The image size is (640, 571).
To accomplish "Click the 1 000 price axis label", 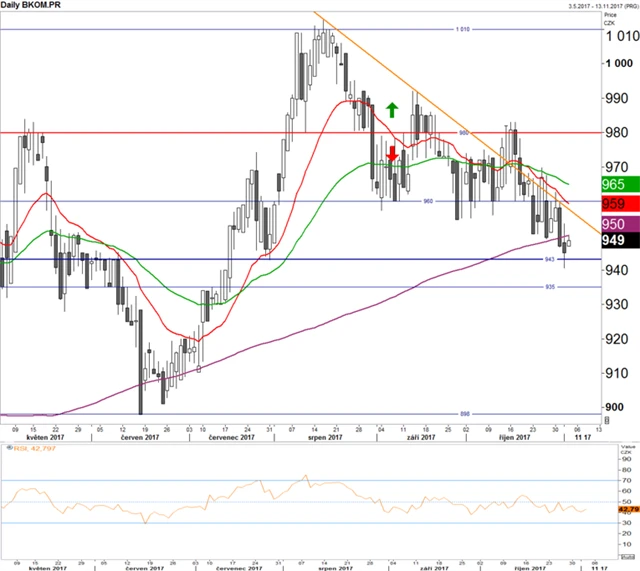I will [614, 65].
